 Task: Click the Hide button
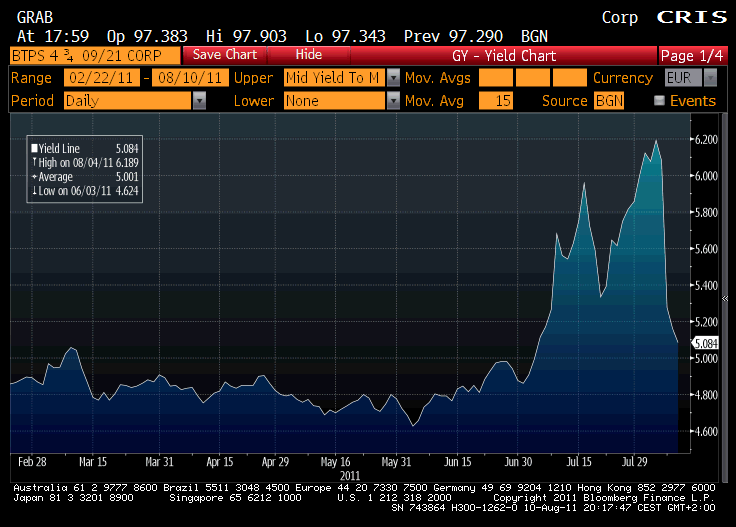pos(309,54)
